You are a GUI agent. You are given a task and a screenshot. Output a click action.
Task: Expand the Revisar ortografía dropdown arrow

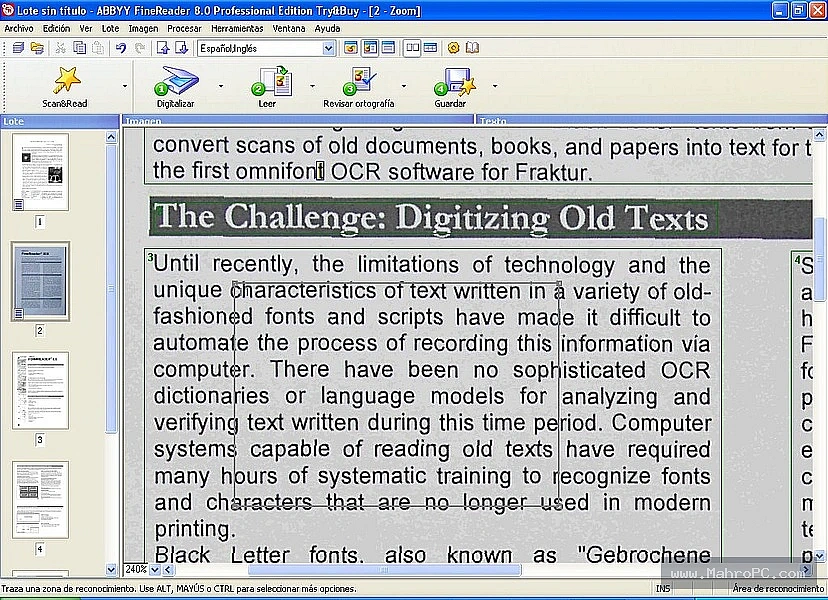[404, 86]
